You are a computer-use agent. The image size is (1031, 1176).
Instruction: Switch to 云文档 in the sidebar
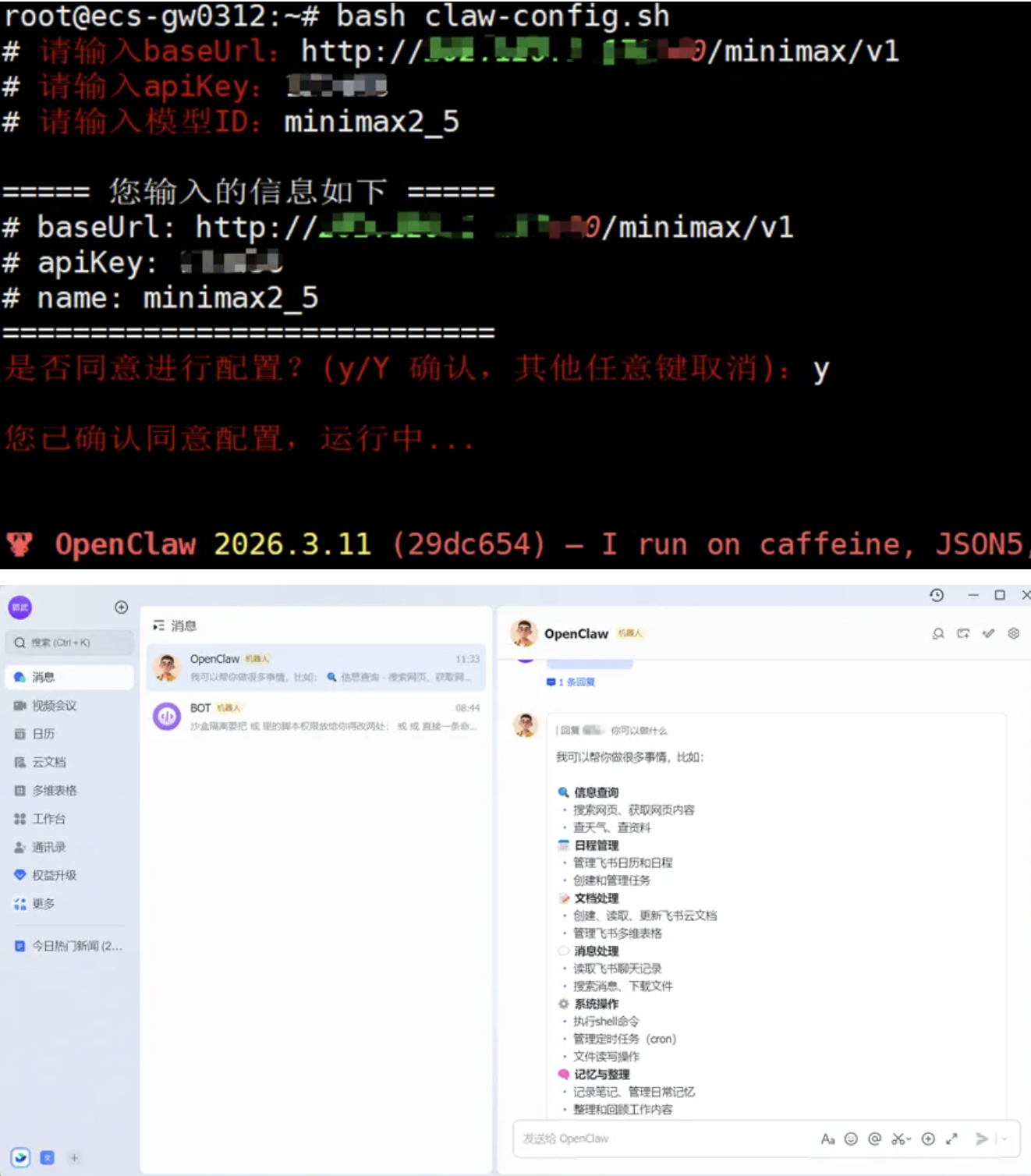tap(48, 762)
